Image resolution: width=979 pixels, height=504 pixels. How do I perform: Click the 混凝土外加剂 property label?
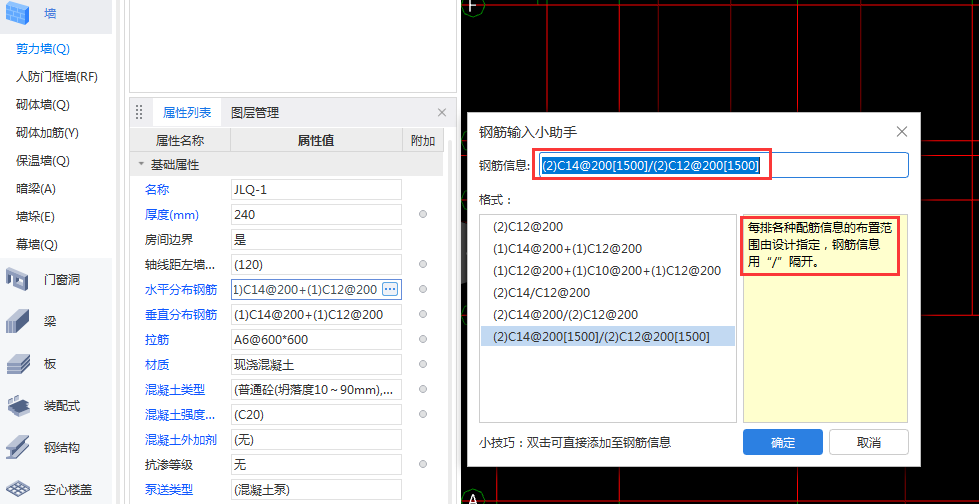pos(181,439)
